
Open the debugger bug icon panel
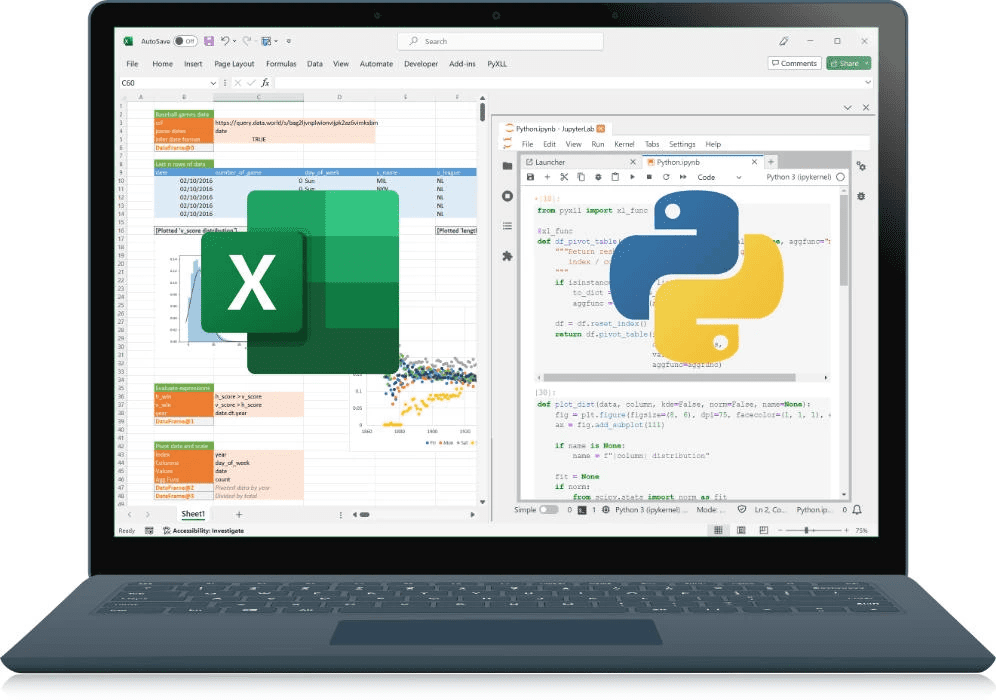tap(861, 197)
